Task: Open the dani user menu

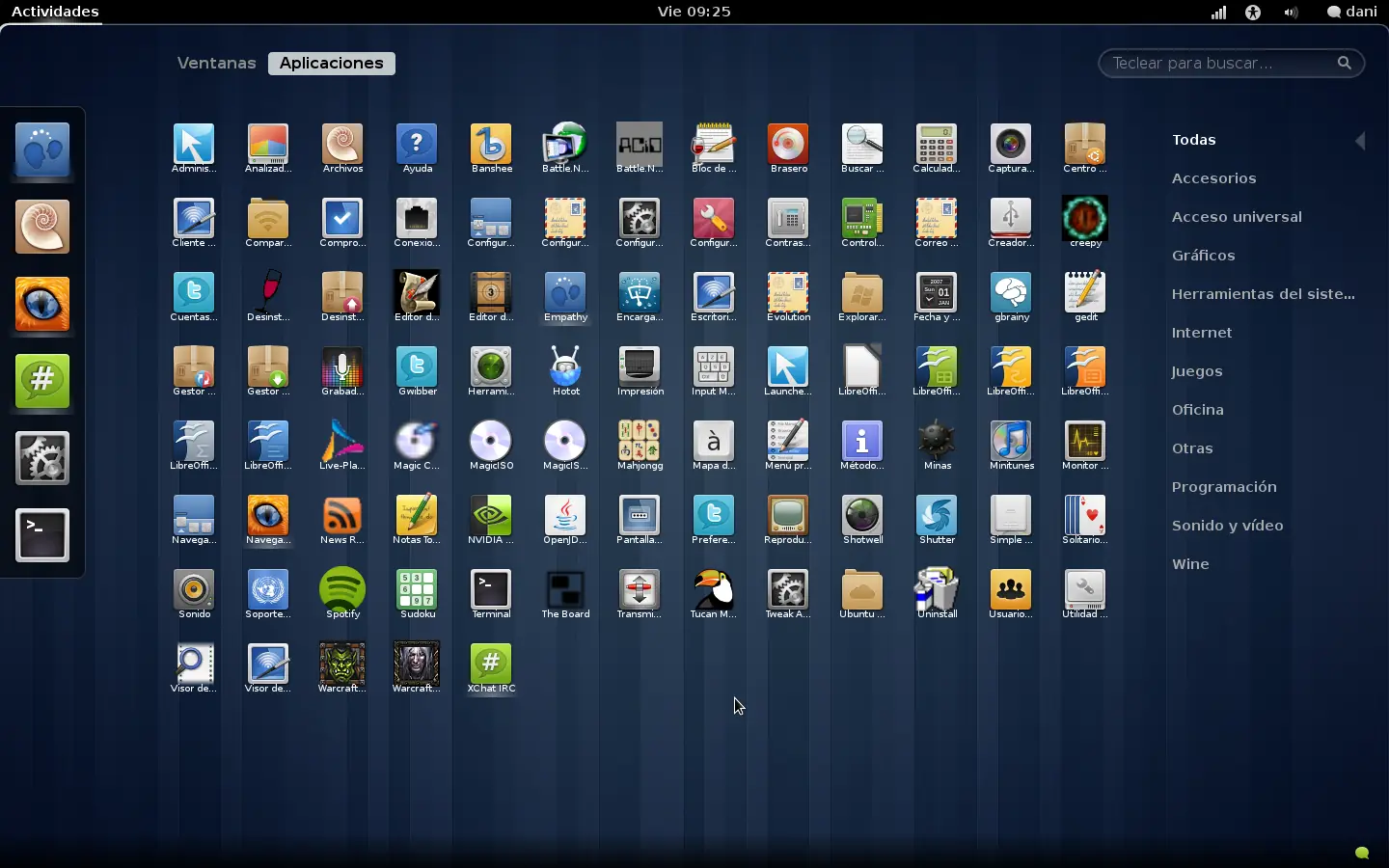Action: pyautogui.click(x=1352, y=12)
